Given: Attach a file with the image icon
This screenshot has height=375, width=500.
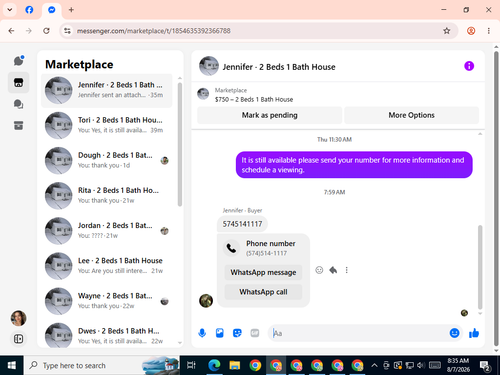Looking at the screenshot, I should coord(220,333).
